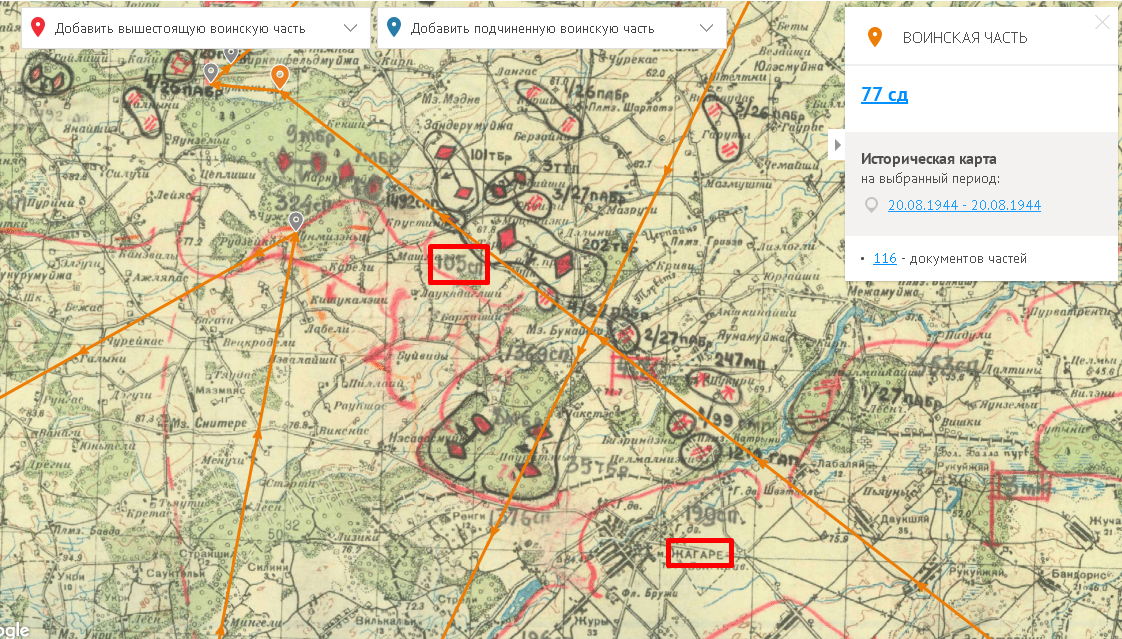The height and width of the screenshot is (639, 1122).
Task: Expand the chevron of the subordinate unit dropdown
Action: click(x=706, y=28)
